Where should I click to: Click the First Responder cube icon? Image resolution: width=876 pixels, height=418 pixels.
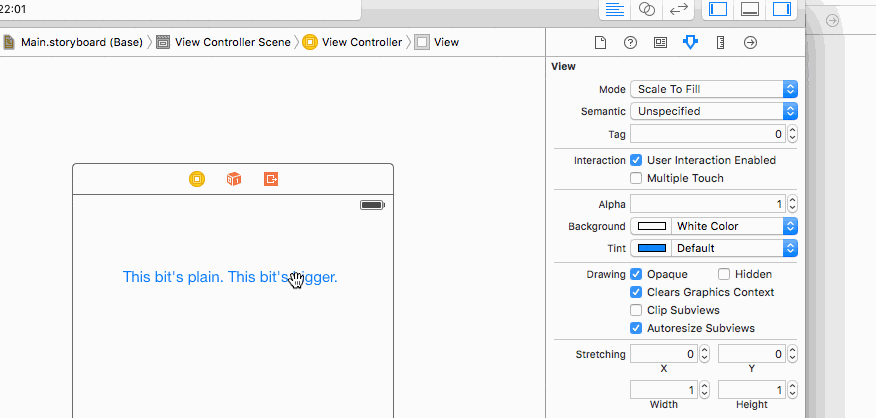coord(234,179)
